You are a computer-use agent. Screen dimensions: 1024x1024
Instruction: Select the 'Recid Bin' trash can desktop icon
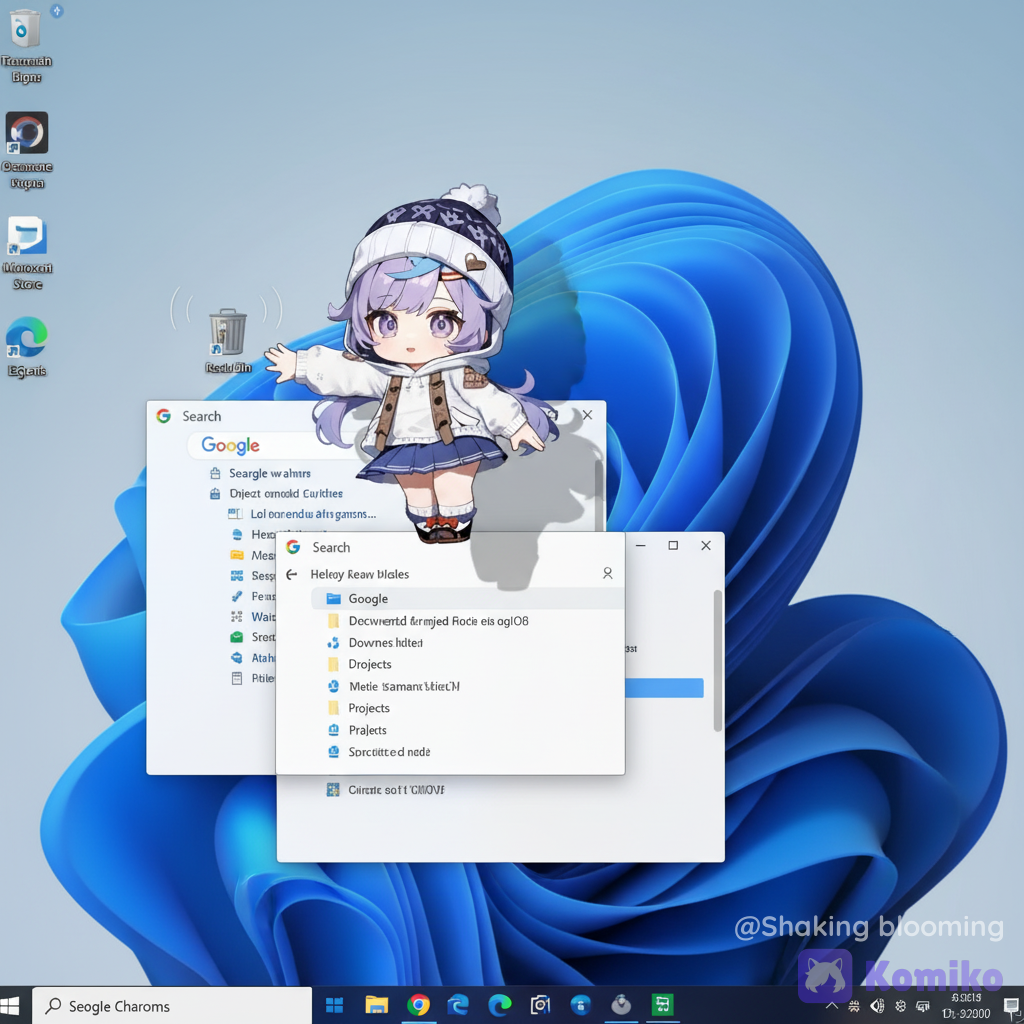(228, 340)
